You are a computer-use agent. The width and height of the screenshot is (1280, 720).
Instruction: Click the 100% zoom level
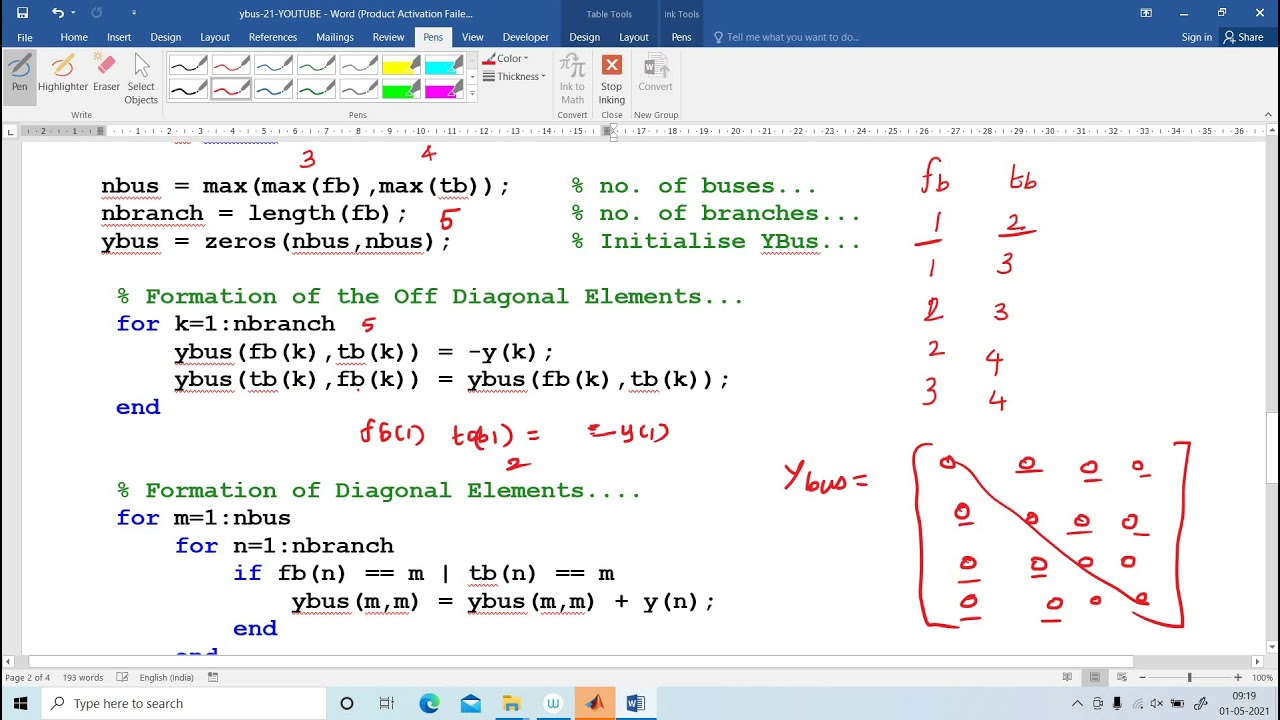click(x=1262, y=677)
